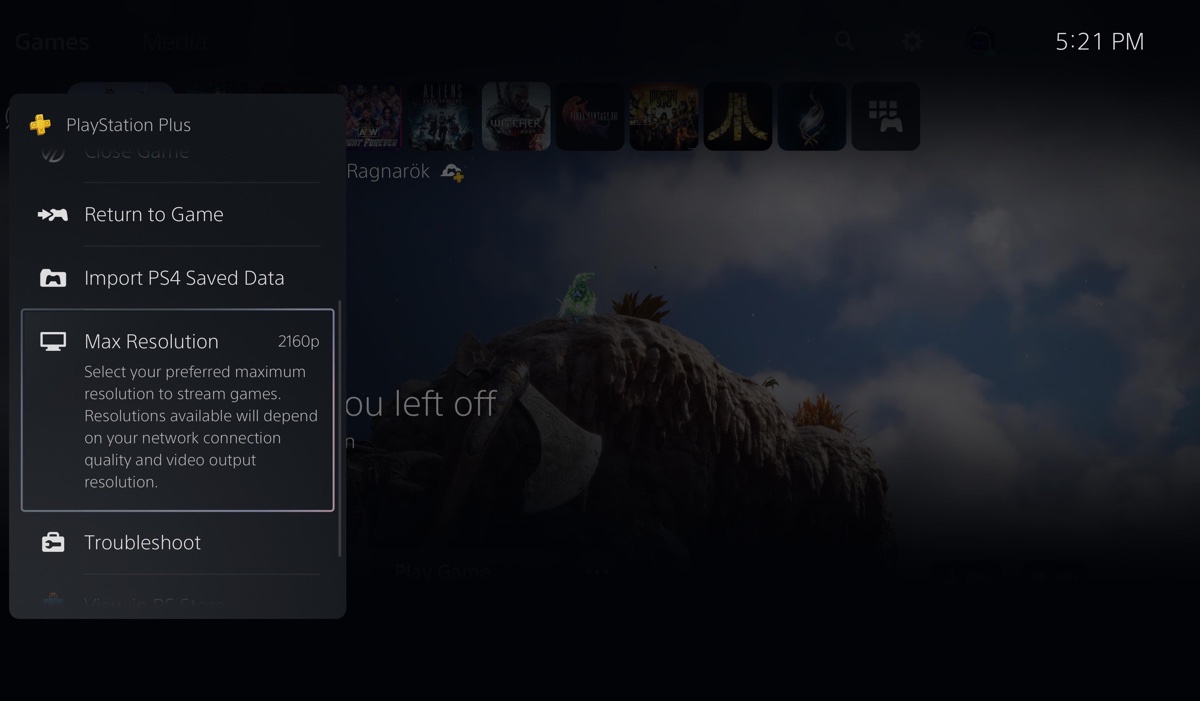Select the Atari game tile
Screen dimensions: 1200x701
coord(738,116)
